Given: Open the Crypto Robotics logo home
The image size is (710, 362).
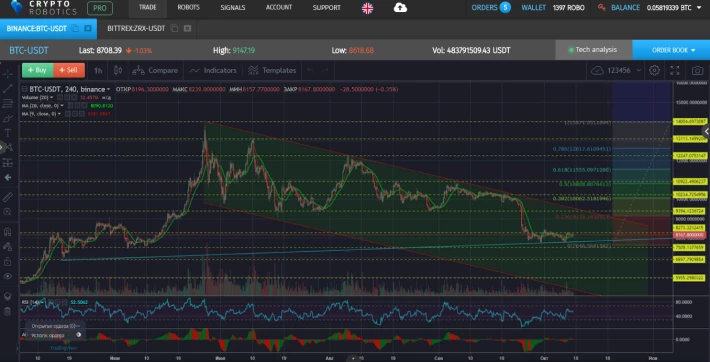Looking at the screenshot, I should (43, 8).
